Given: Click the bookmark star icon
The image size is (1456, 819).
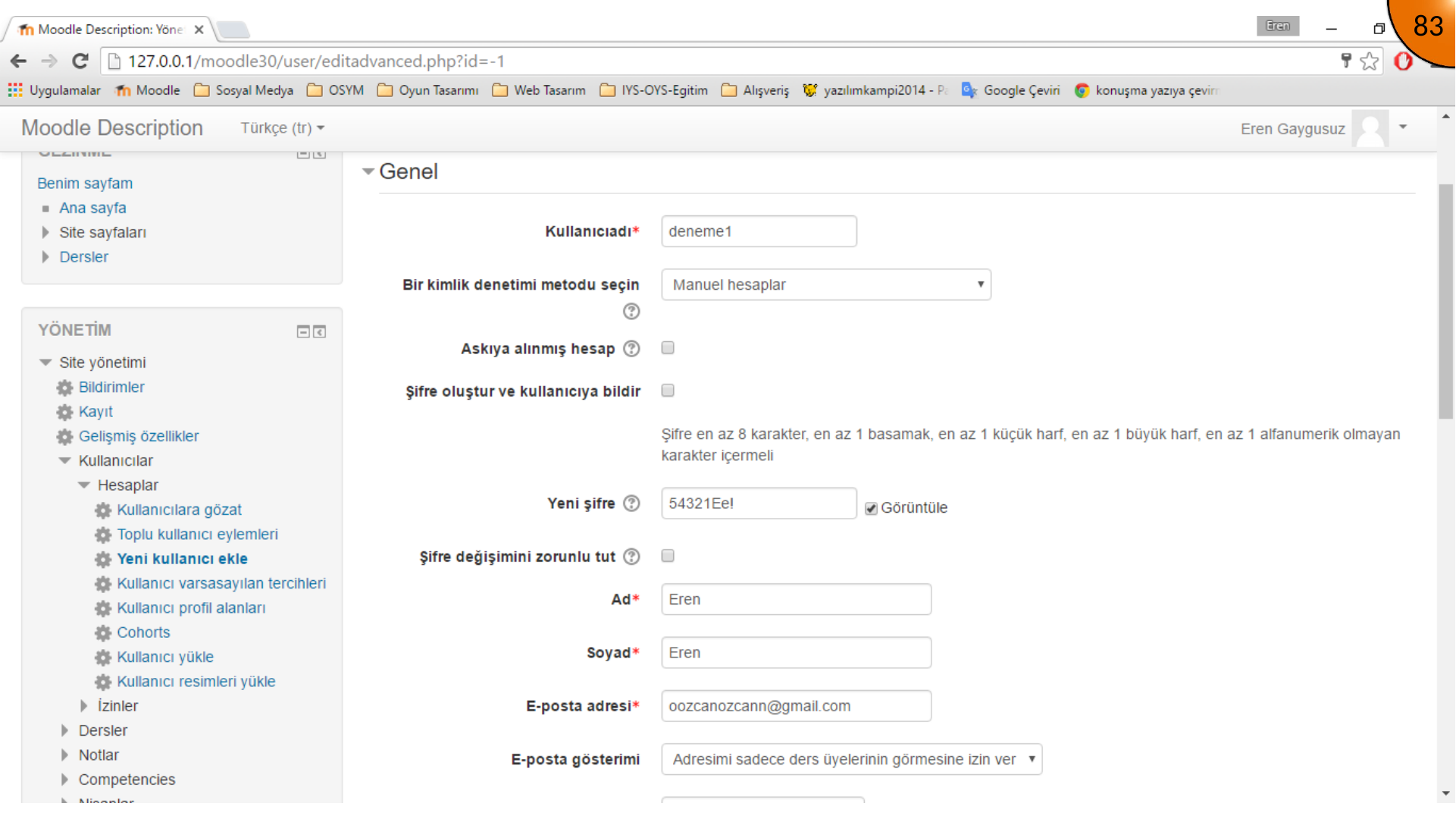Looking at the screenshot, I should click(1369, 61).
